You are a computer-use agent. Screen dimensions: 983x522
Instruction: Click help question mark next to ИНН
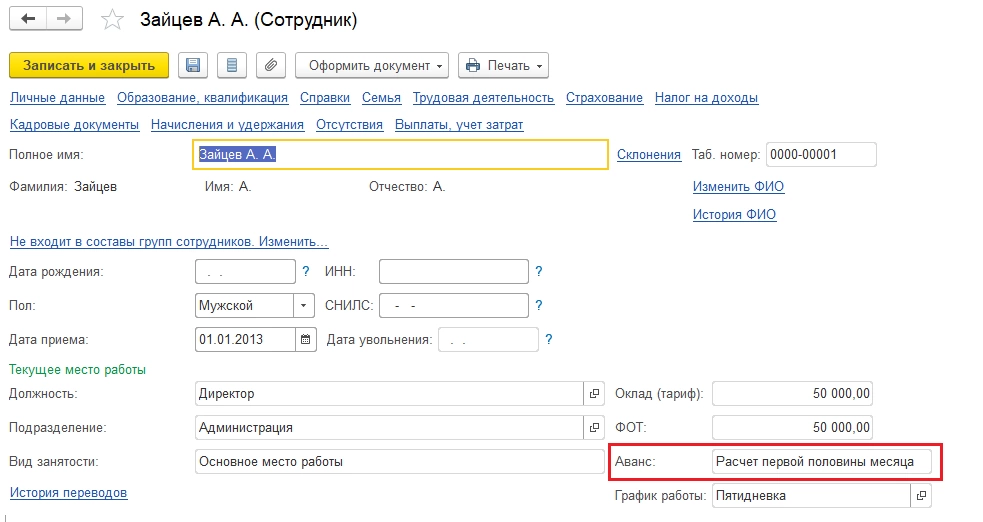pyautogui.click(x=539, y=271)
